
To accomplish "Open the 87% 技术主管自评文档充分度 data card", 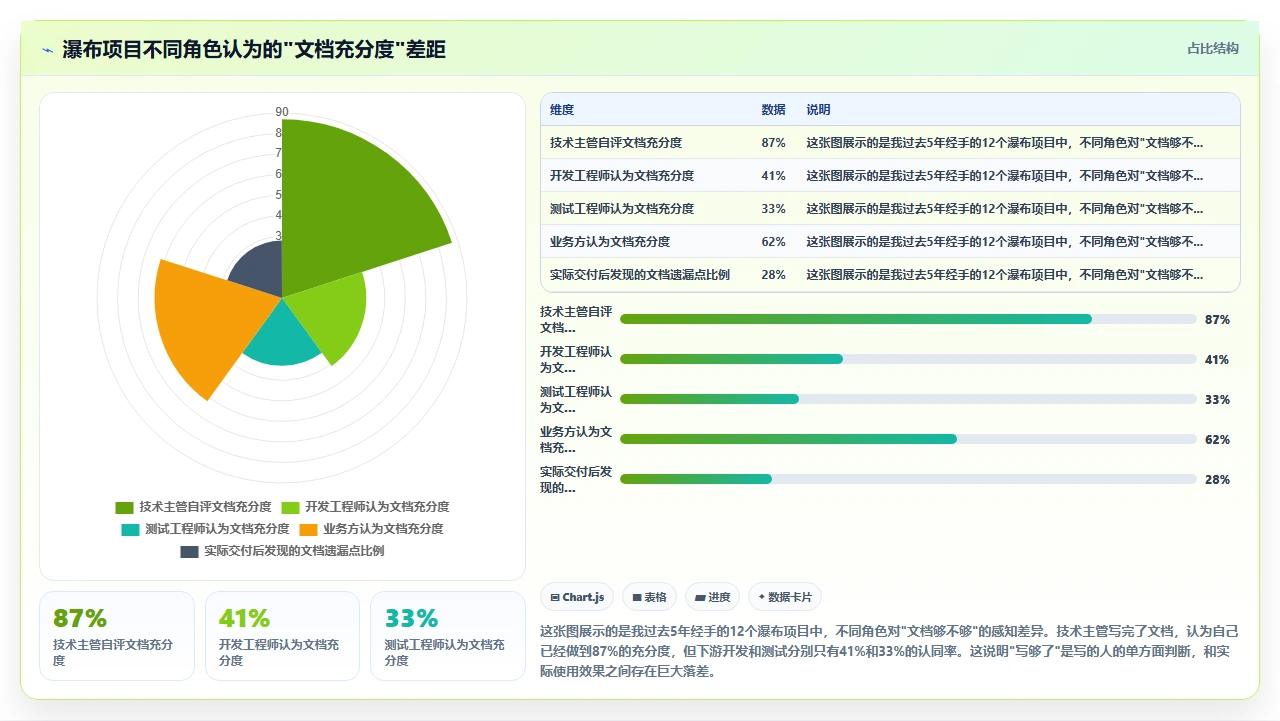I will pos(117,636).
